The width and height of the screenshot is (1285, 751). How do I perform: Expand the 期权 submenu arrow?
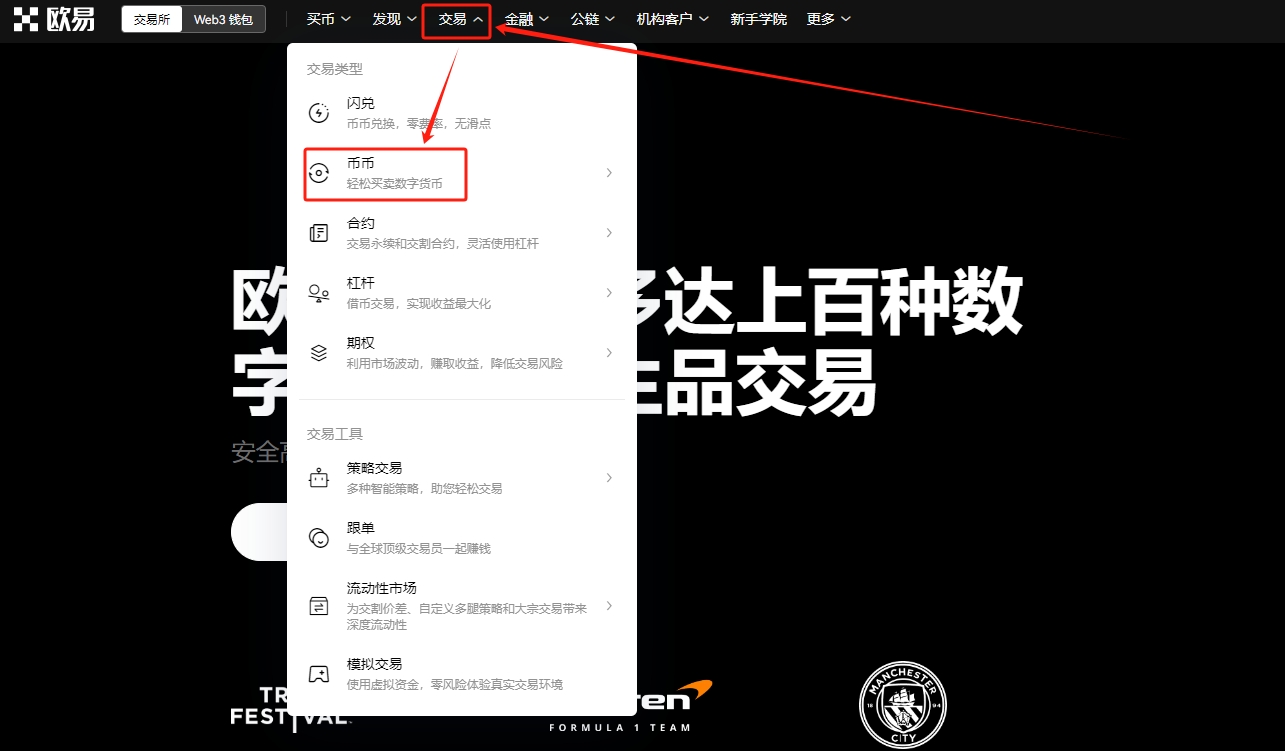609,353
